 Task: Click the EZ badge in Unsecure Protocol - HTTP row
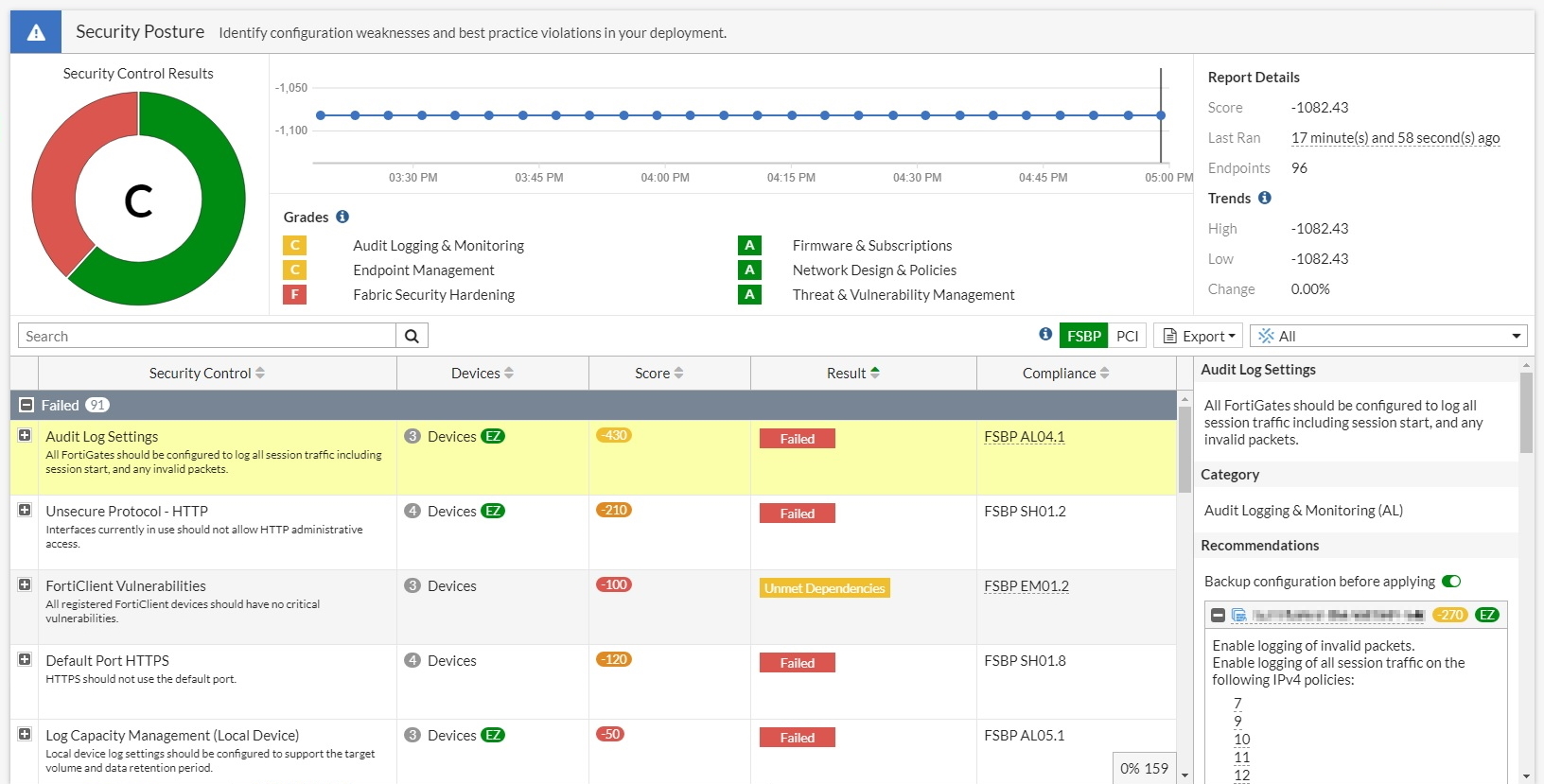coord(493,511)
